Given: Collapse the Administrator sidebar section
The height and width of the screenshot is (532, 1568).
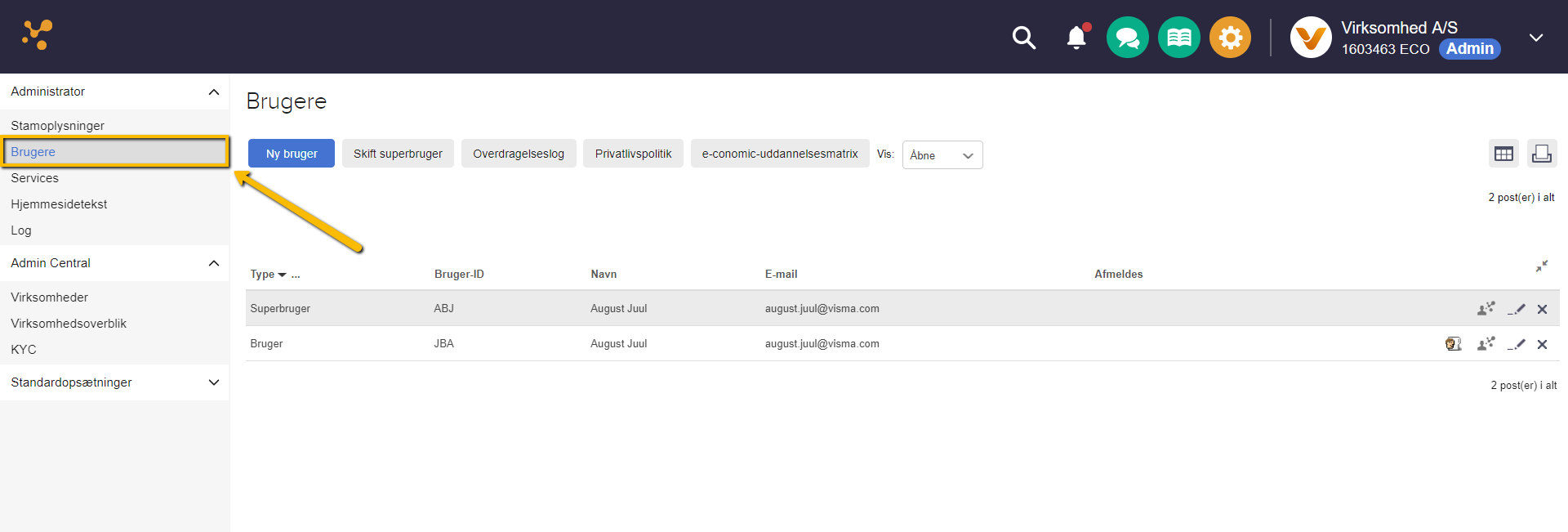Looking at the screenshot, I should coord(214,92).
